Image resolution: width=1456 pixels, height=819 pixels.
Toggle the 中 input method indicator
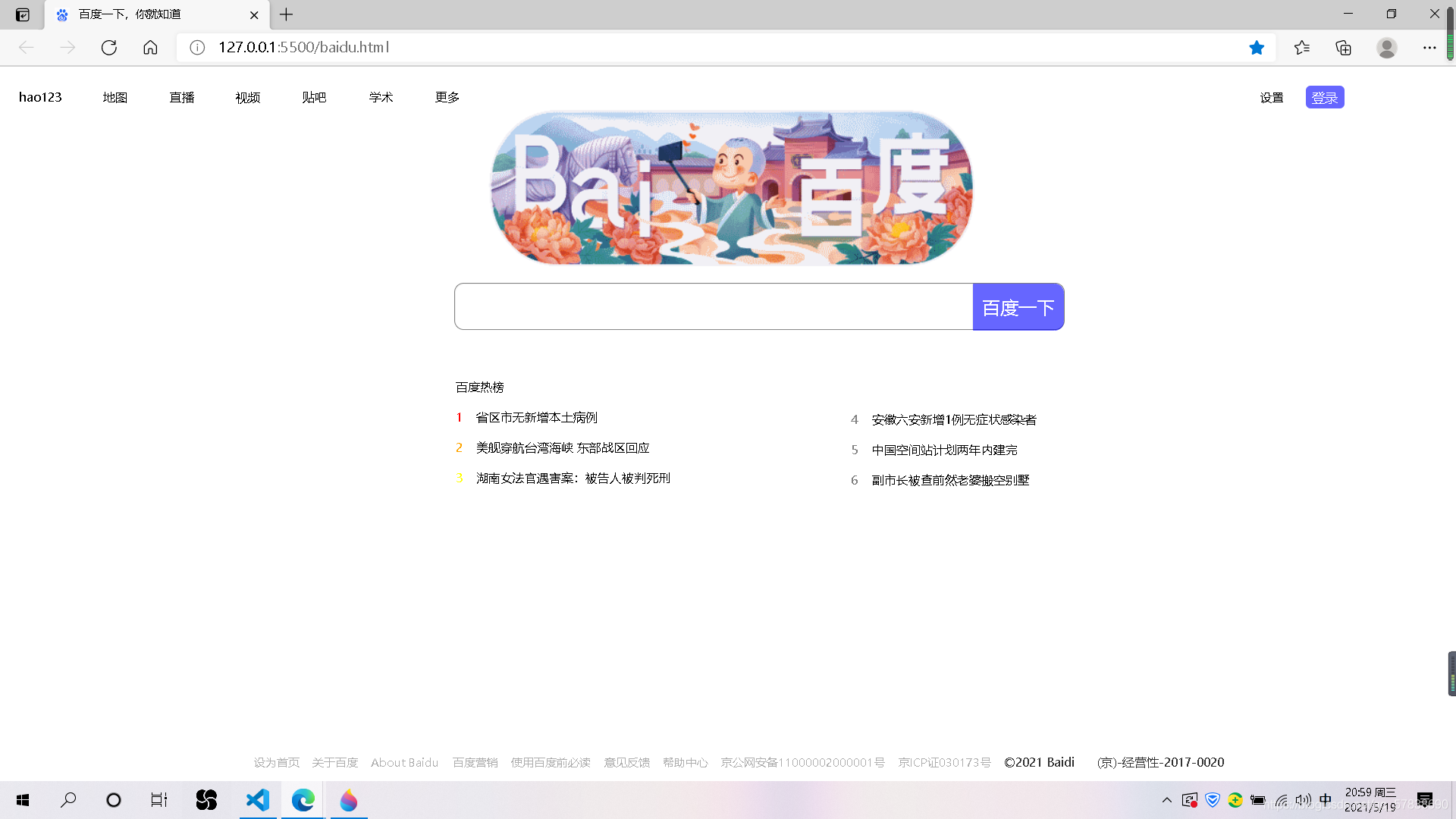pos(1326,800)
